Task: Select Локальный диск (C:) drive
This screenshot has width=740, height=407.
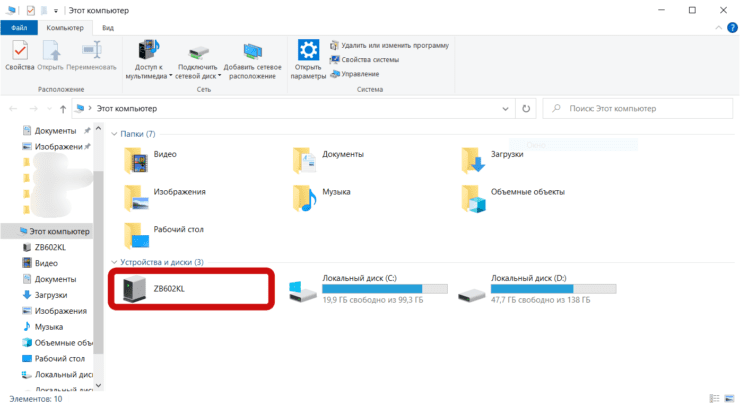Action: point(369,289)
